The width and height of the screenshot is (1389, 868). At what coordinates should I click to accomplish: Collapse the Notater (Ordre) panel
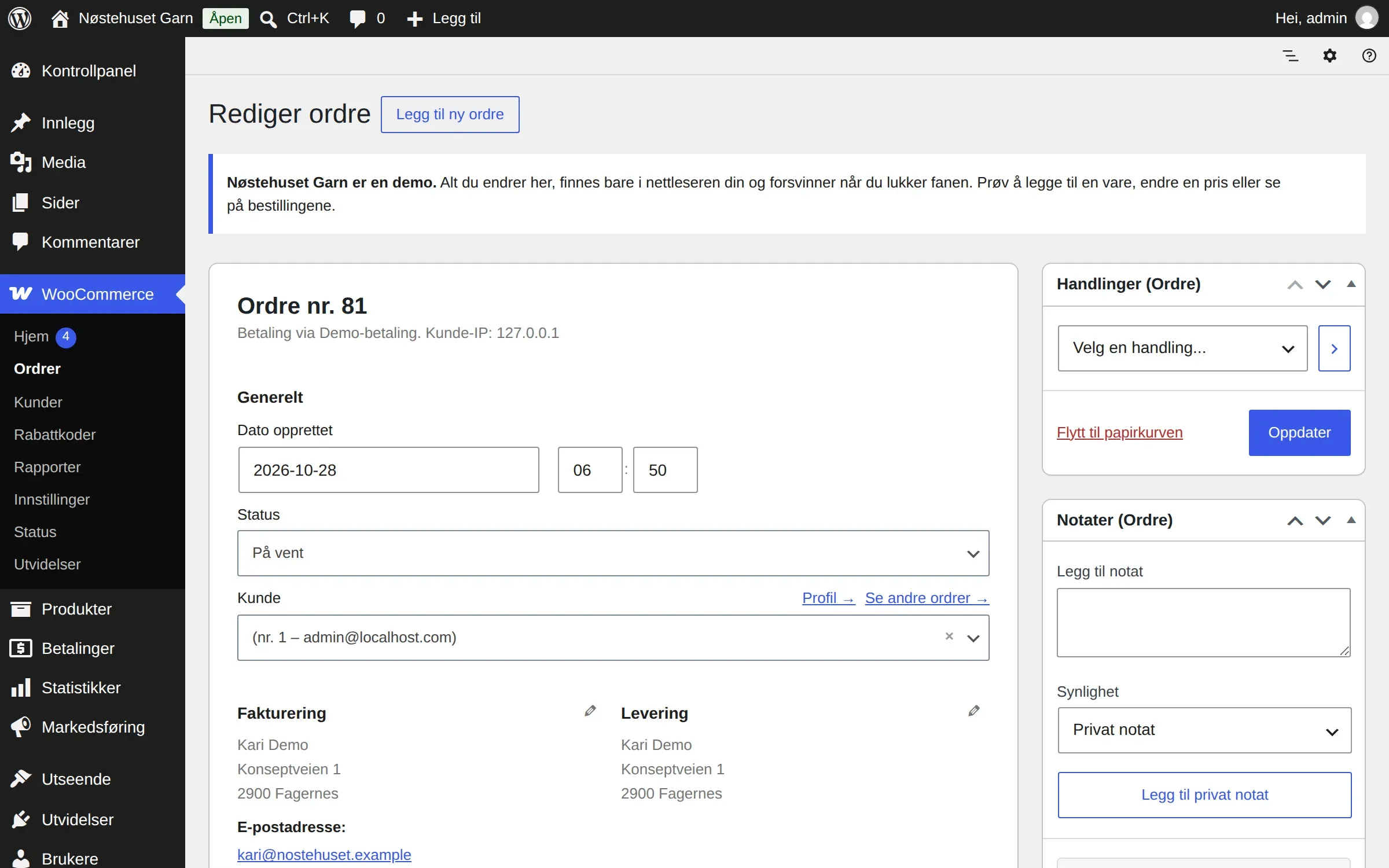1351,520
